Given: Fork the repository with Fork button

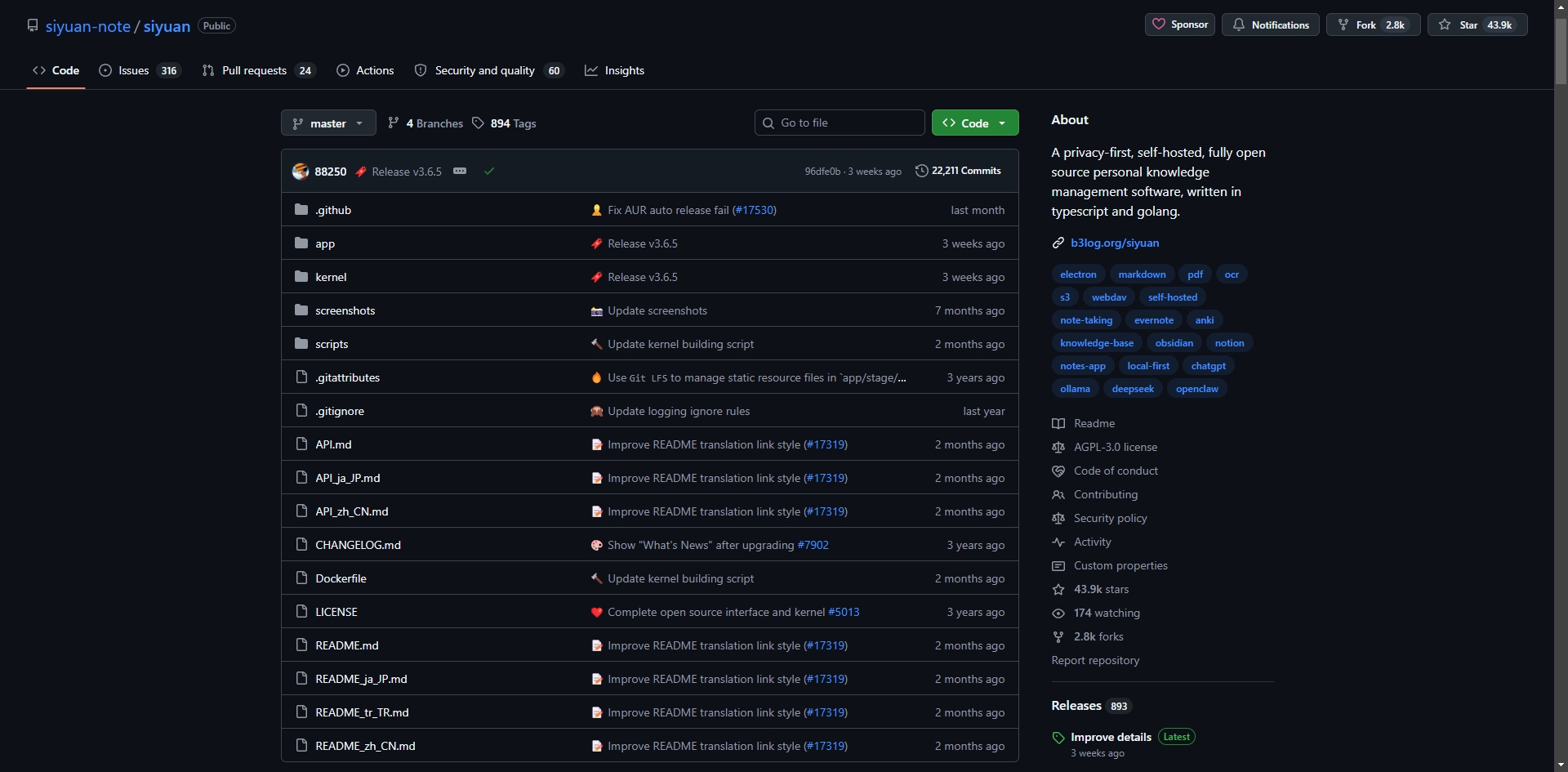Looking at the screenshot, I should pyautogui.click(x=1374, y=25).
